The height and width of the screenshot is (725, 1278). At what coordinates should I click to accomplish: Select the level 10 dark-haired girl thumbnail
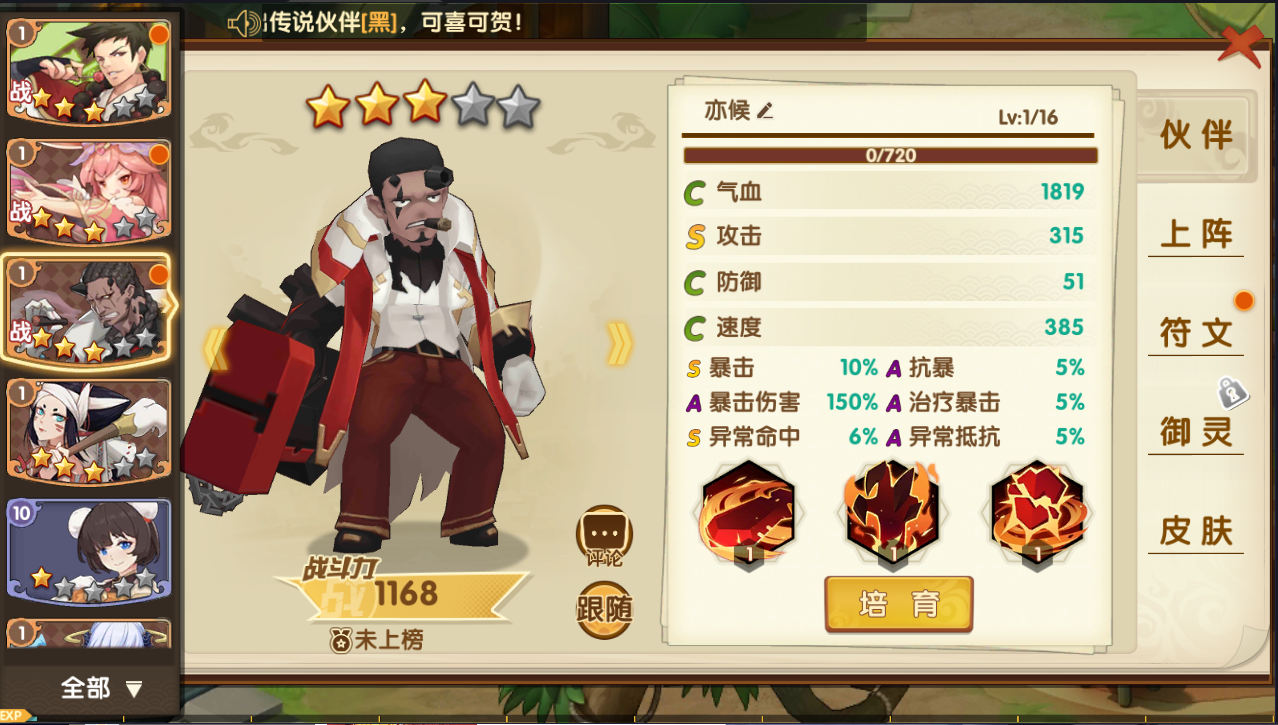click(x=89, y=550)
